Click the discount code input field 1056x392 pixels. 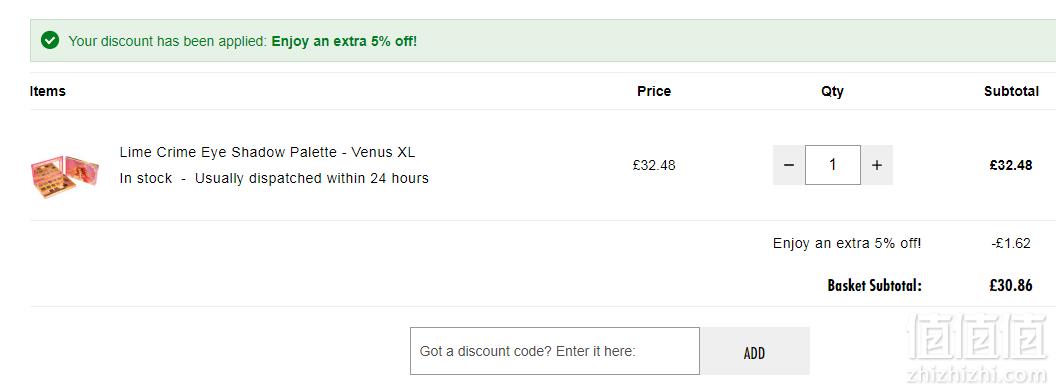(x=555, y=351)
